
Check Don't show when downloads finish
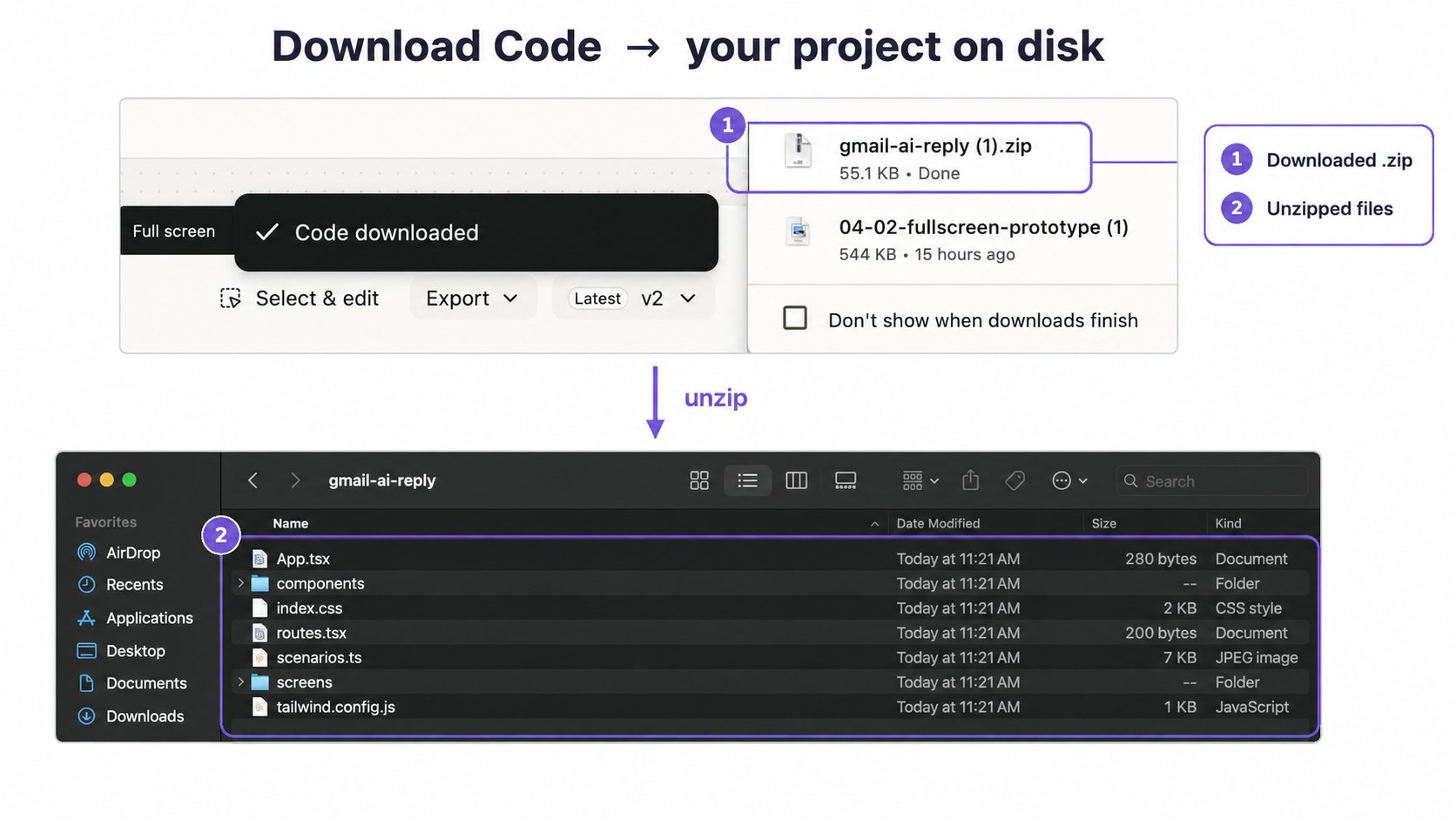(x=795, y=318)
